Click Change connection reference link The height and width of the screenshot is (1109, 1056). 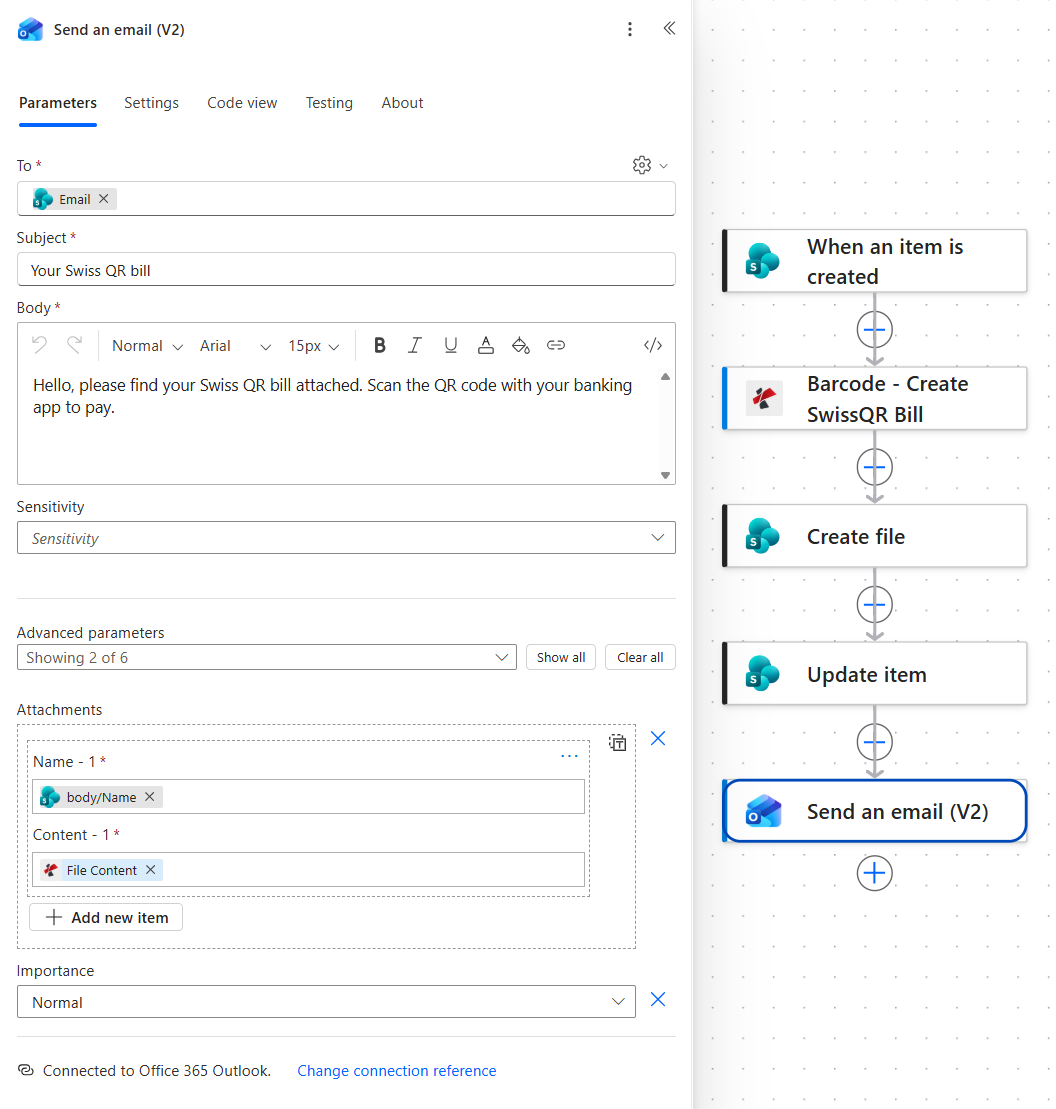(x=397, y=1071)
